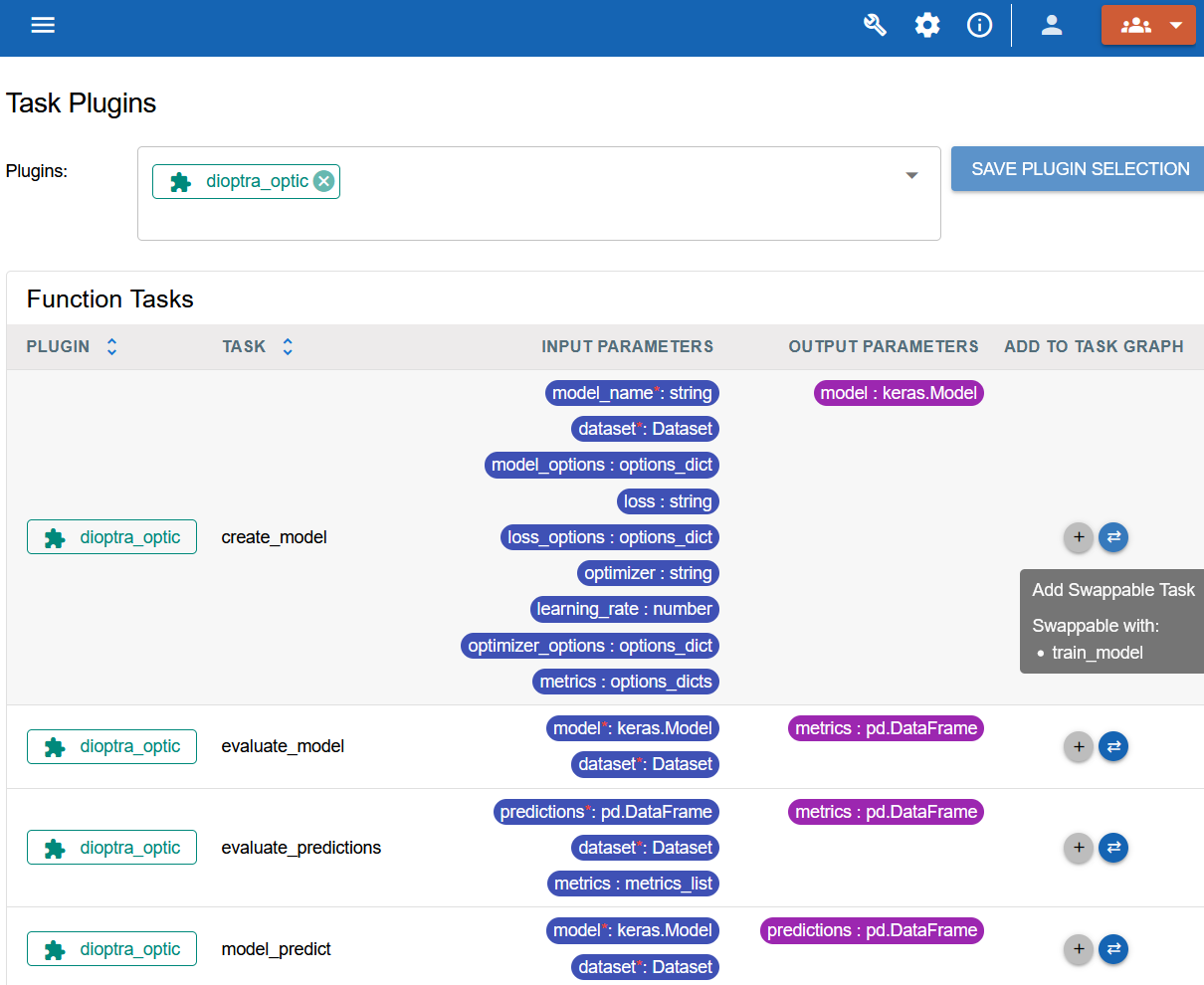Click the evaluate_model task name
Screen dimensions: 1204x985
[x=284, y=746]
